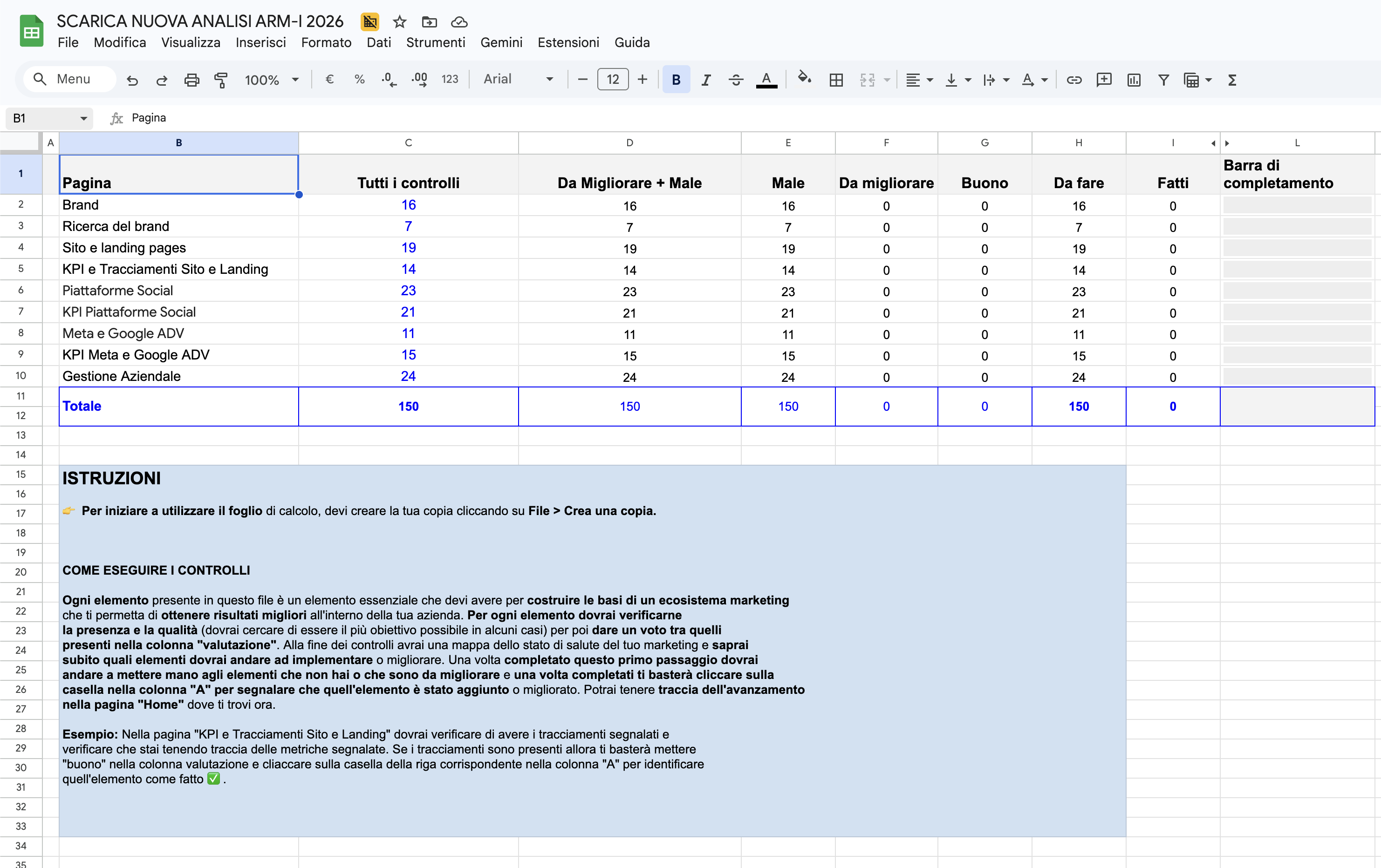Star this spreadsheet
Image resolution: width=1381 pixels, height=868 pixels.
[400, 22]
